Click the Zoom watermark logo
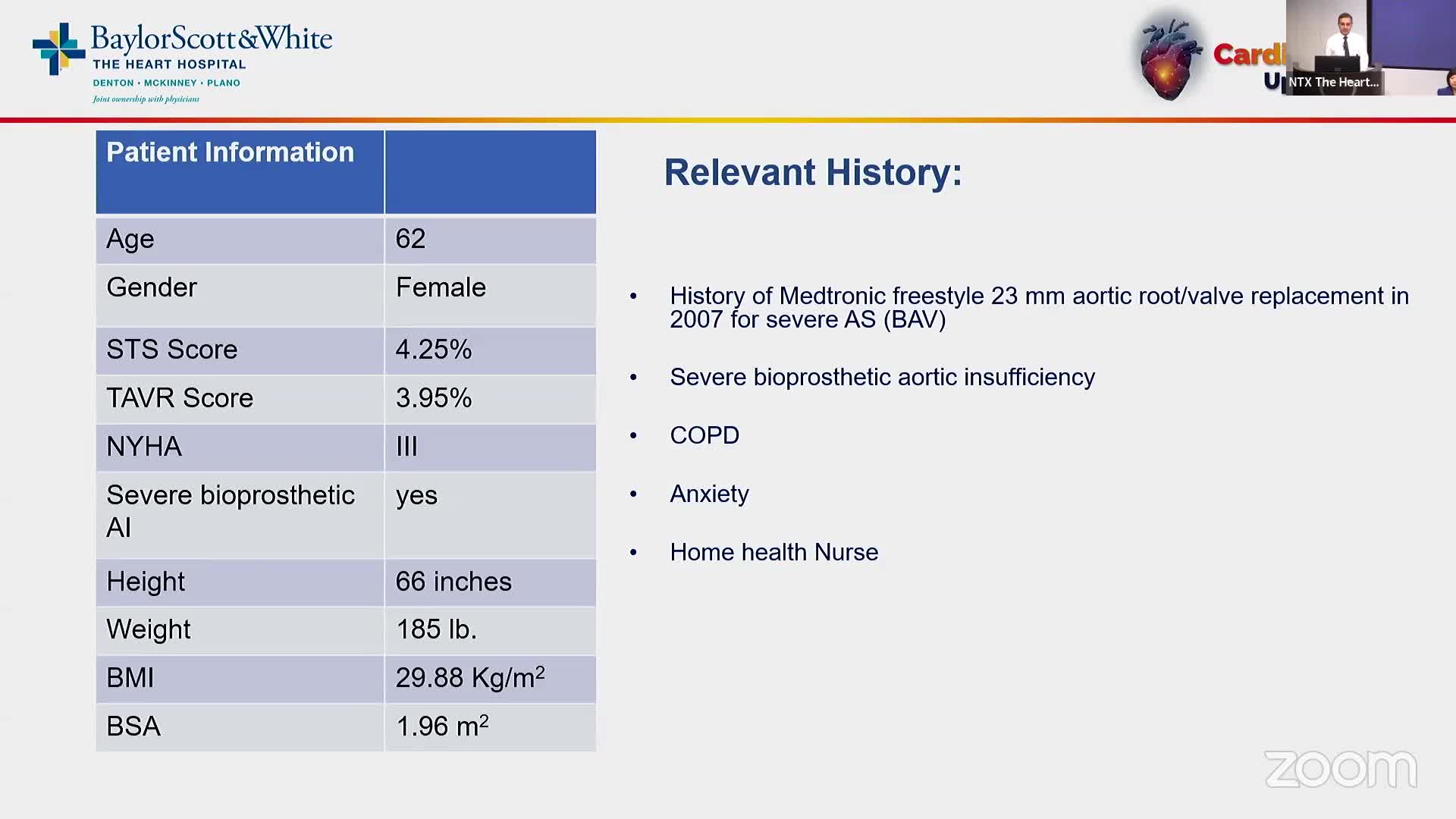Image resolution: width=1456 pixels, height=819 pixels. click(x=1340, y=769)
